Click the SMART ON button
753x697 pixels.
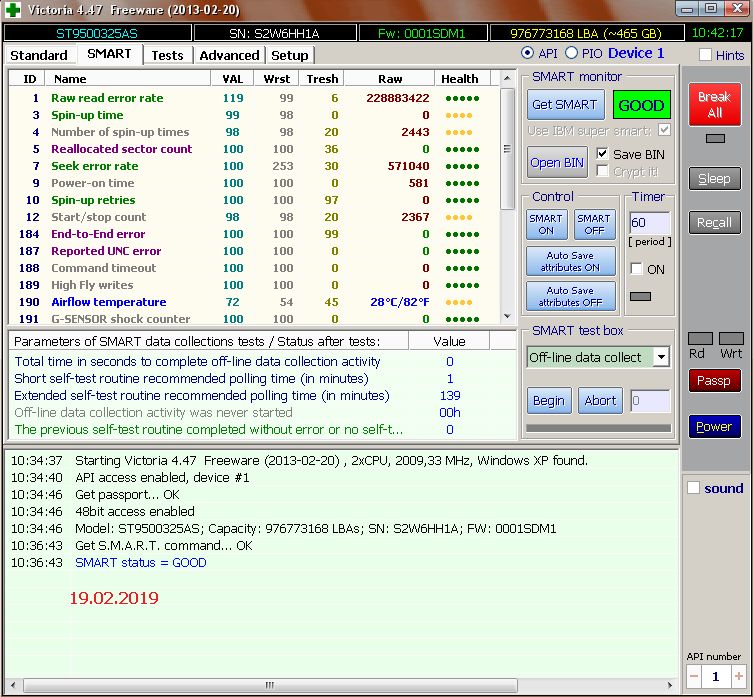(x=546, y=224)
